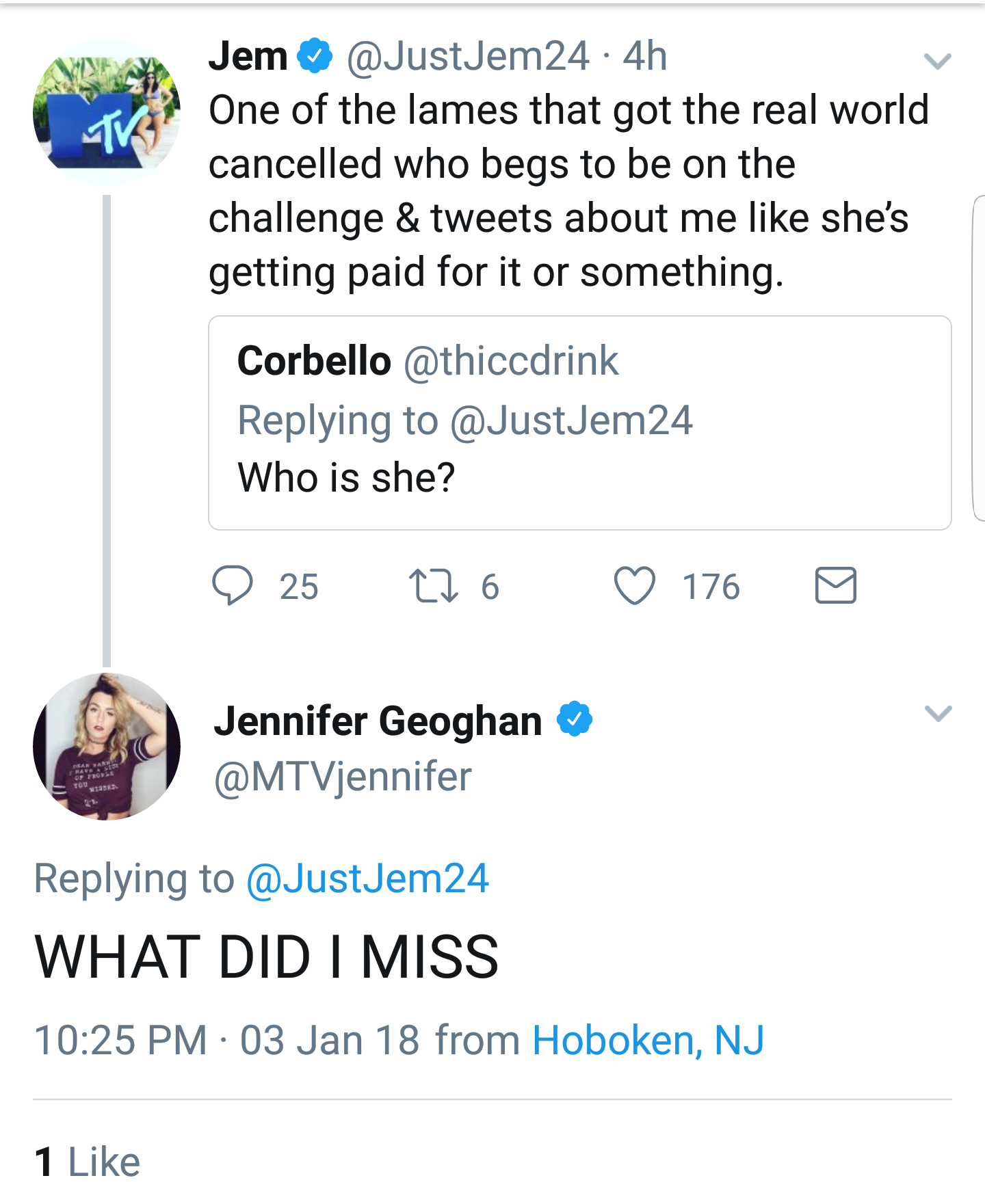View who liked via 1 Like
This screenshot has width=985, height=1204.
[87, 1162]
